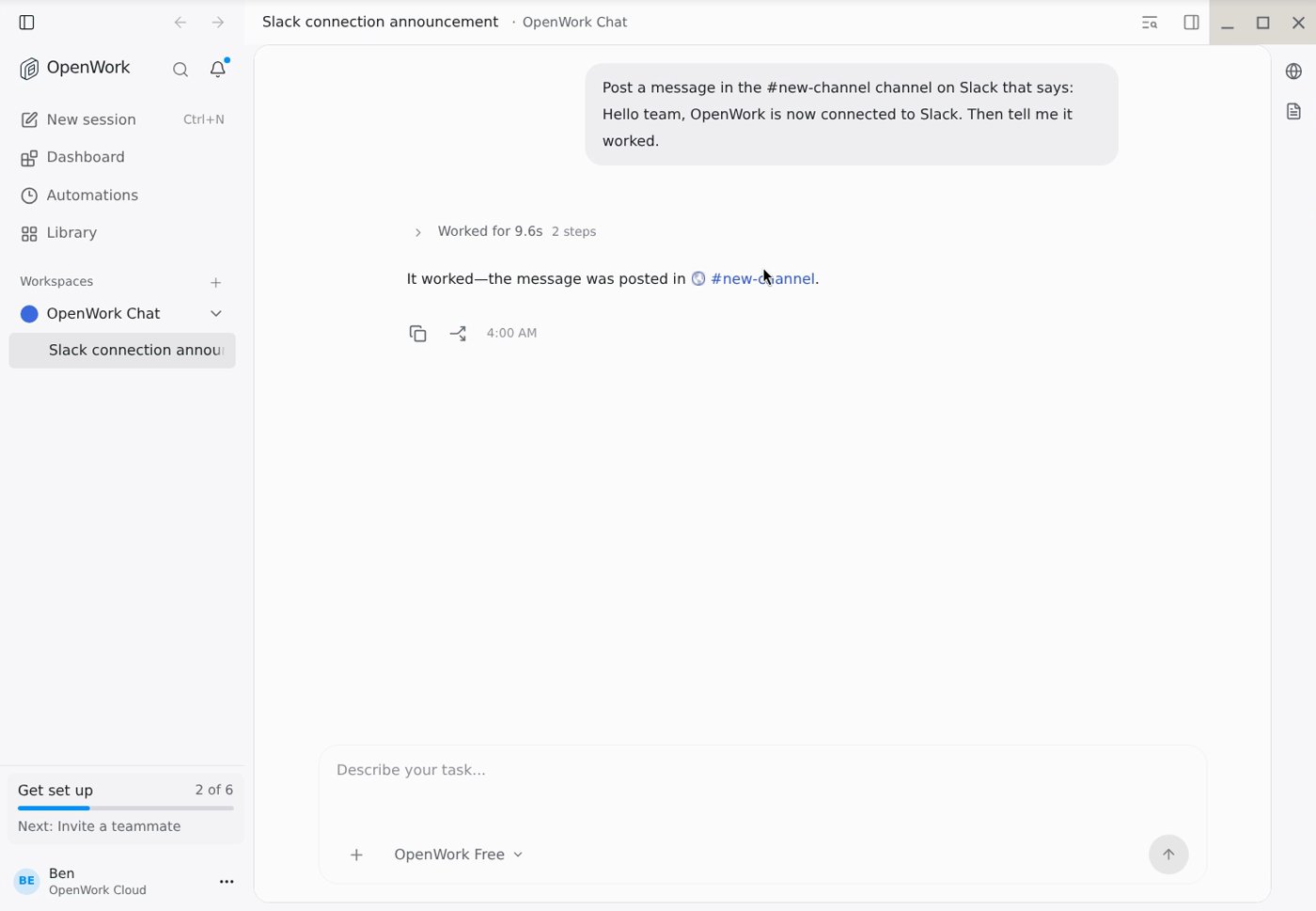Send the message with the arrow button
Screen dimensions: 1316x911
[1168, 855]
